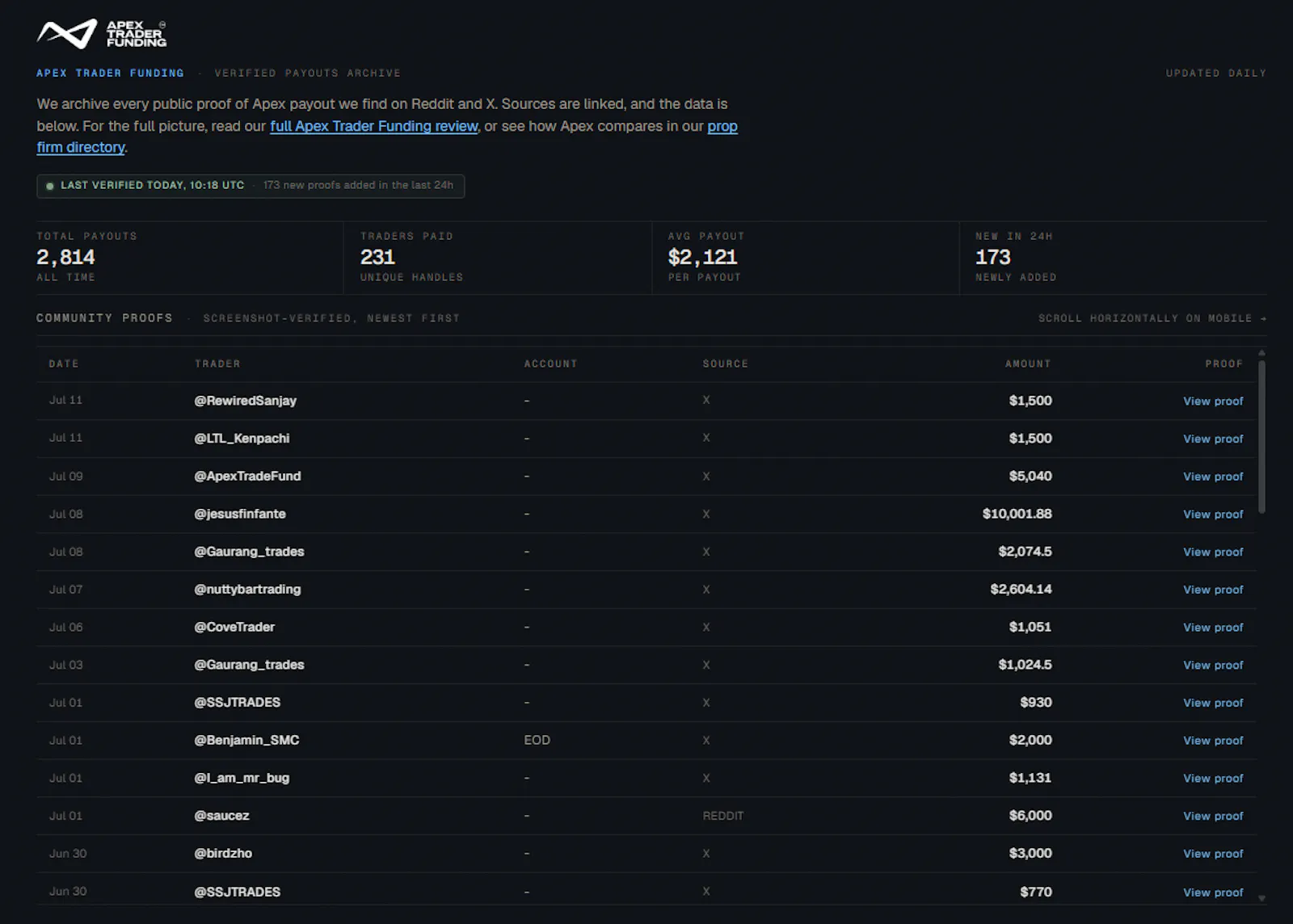The image size is (1293, 924).
Task: View proof for @ApexTradeFund payout
Action: [1213, 477]
